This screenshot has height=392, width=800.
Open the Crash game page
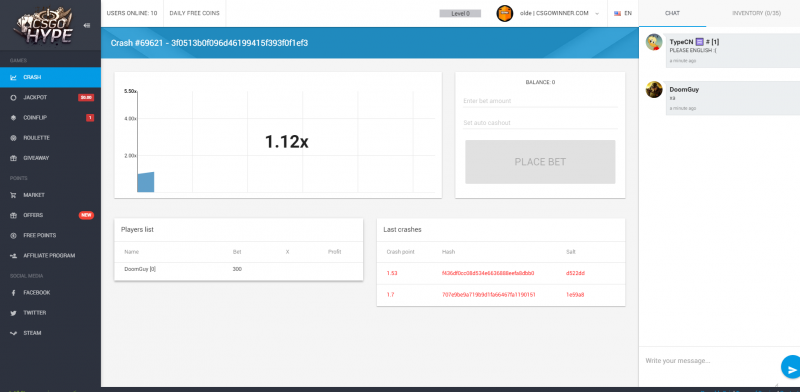pyautogui.click(x=51, y=78)
